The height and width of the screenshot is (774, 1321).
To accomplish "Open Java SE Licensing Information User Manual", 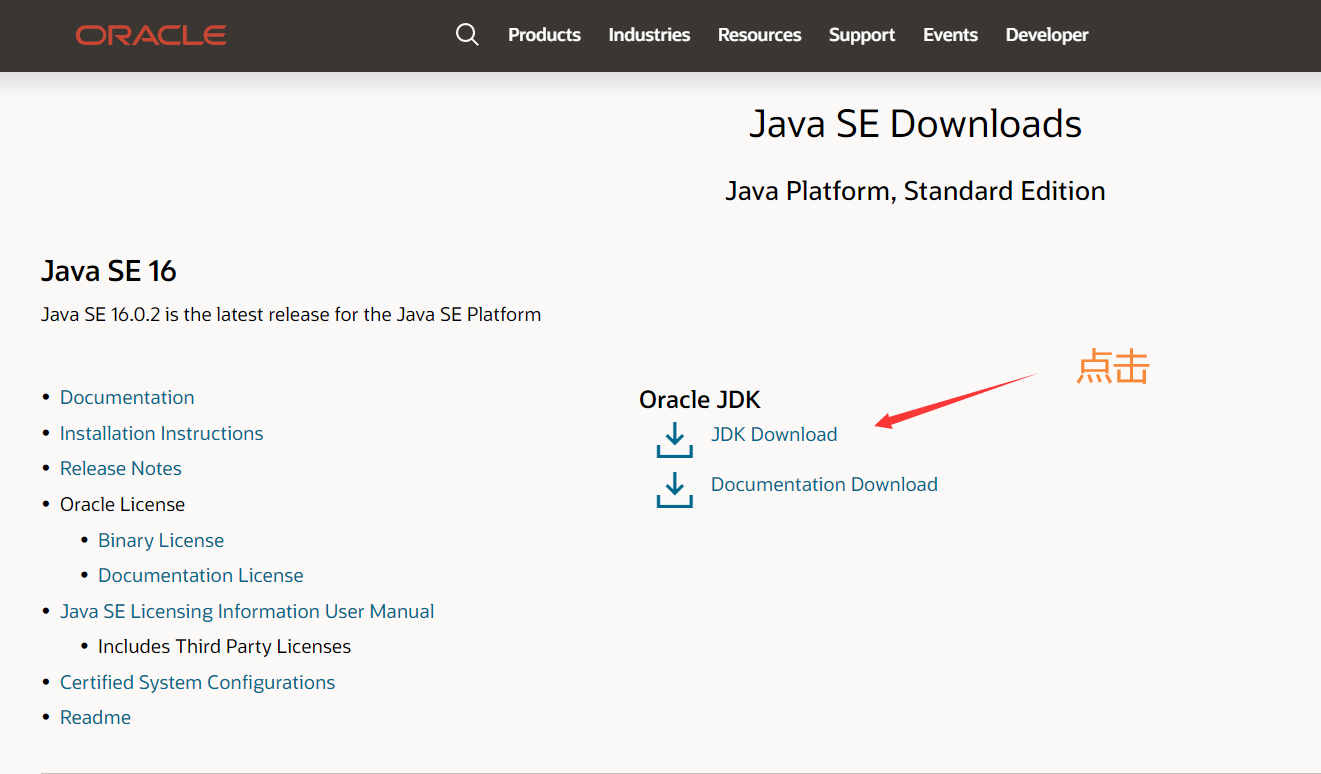I will 247,611.
